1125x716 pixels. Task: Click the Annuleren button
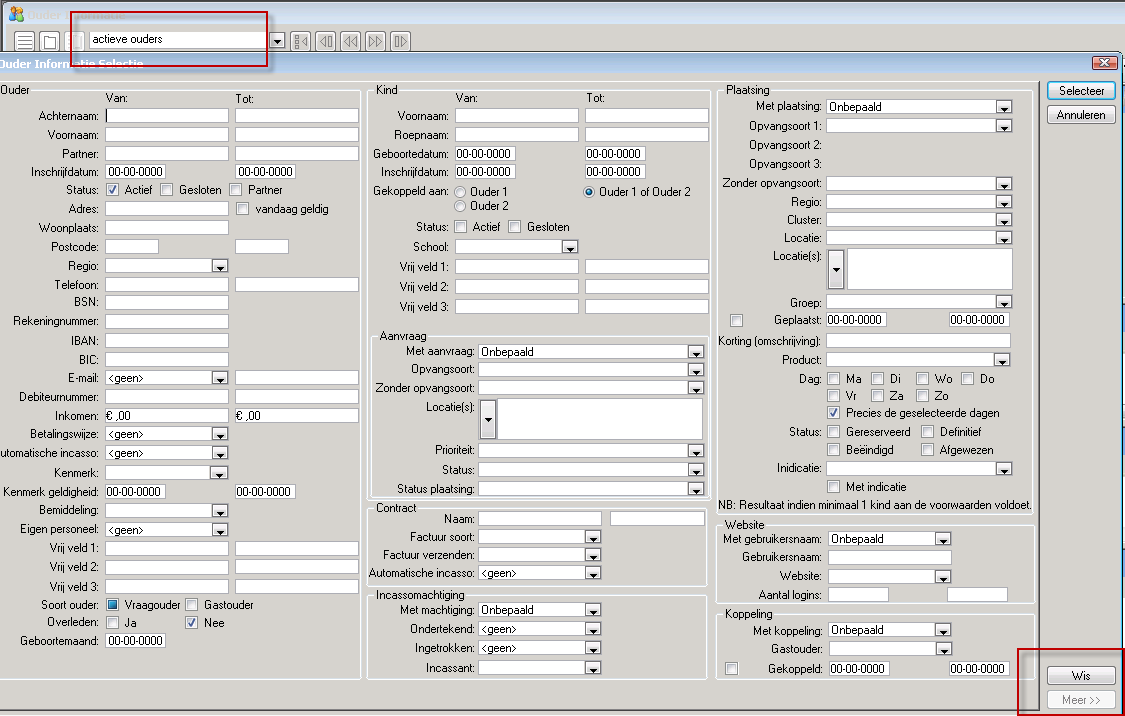(x=1080, y=115)
